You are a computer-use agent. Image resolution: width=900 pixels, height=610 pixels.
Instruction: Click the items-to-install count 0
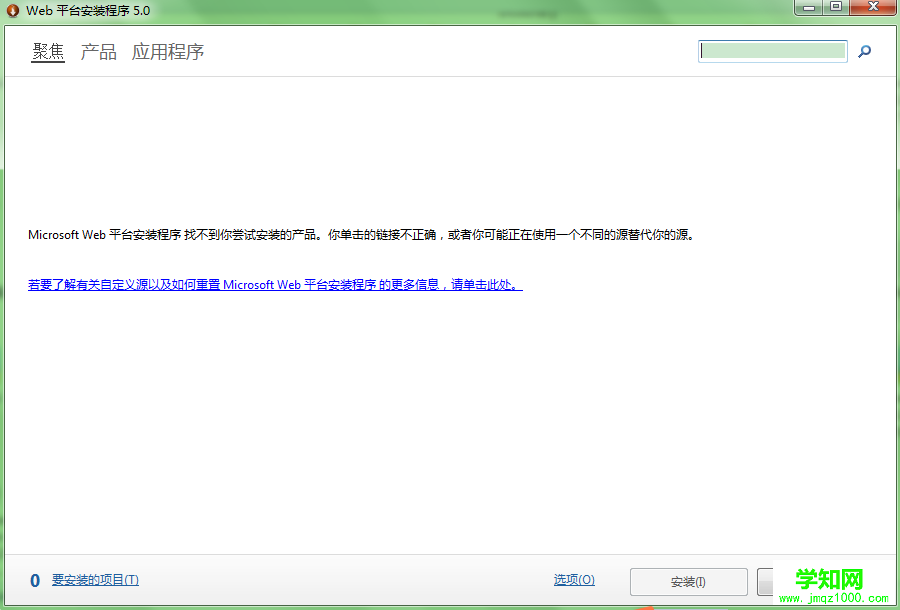pos(35,581)
